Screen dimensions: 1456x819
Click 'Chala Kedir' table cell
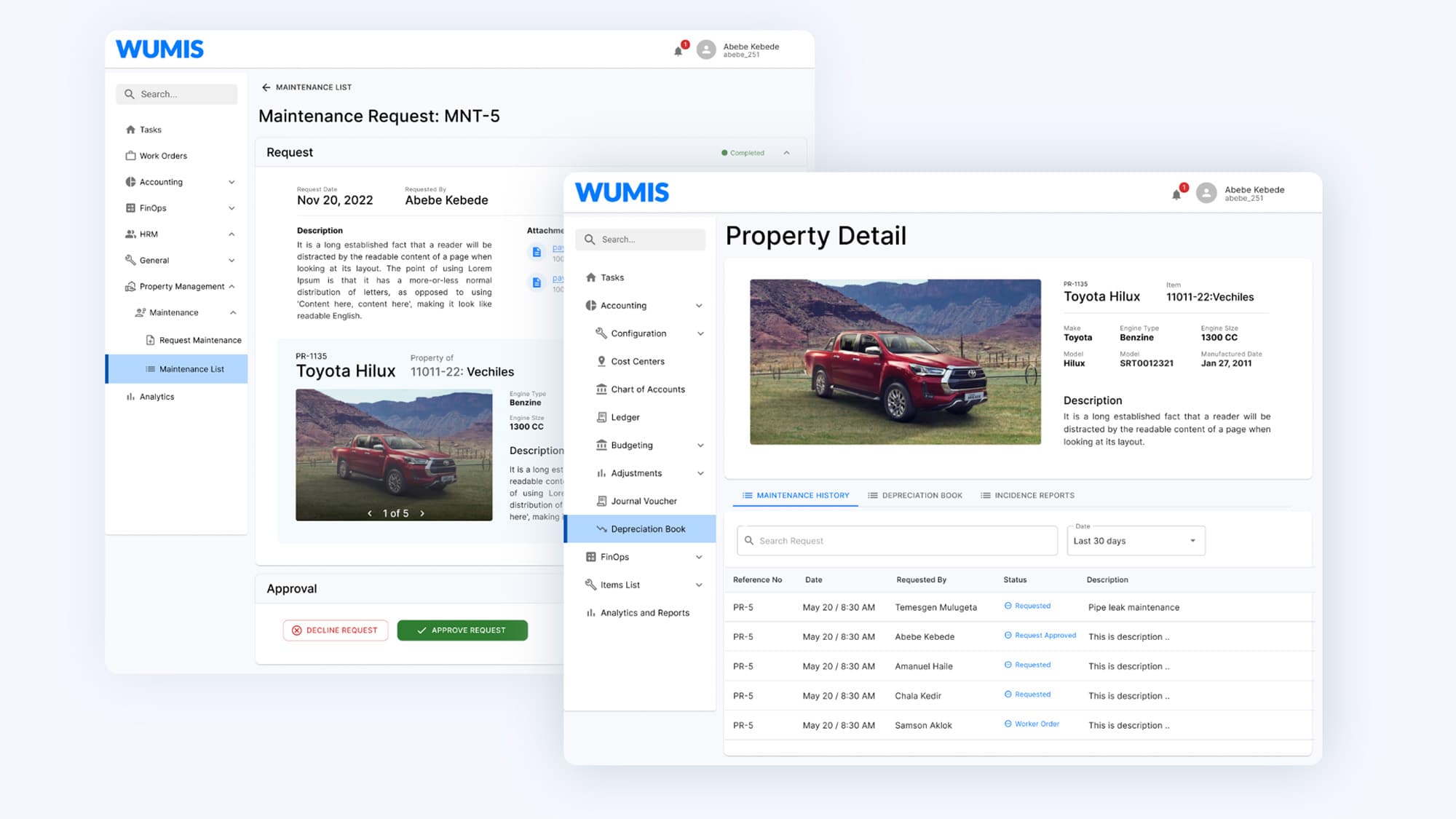(x=918, y=697)
